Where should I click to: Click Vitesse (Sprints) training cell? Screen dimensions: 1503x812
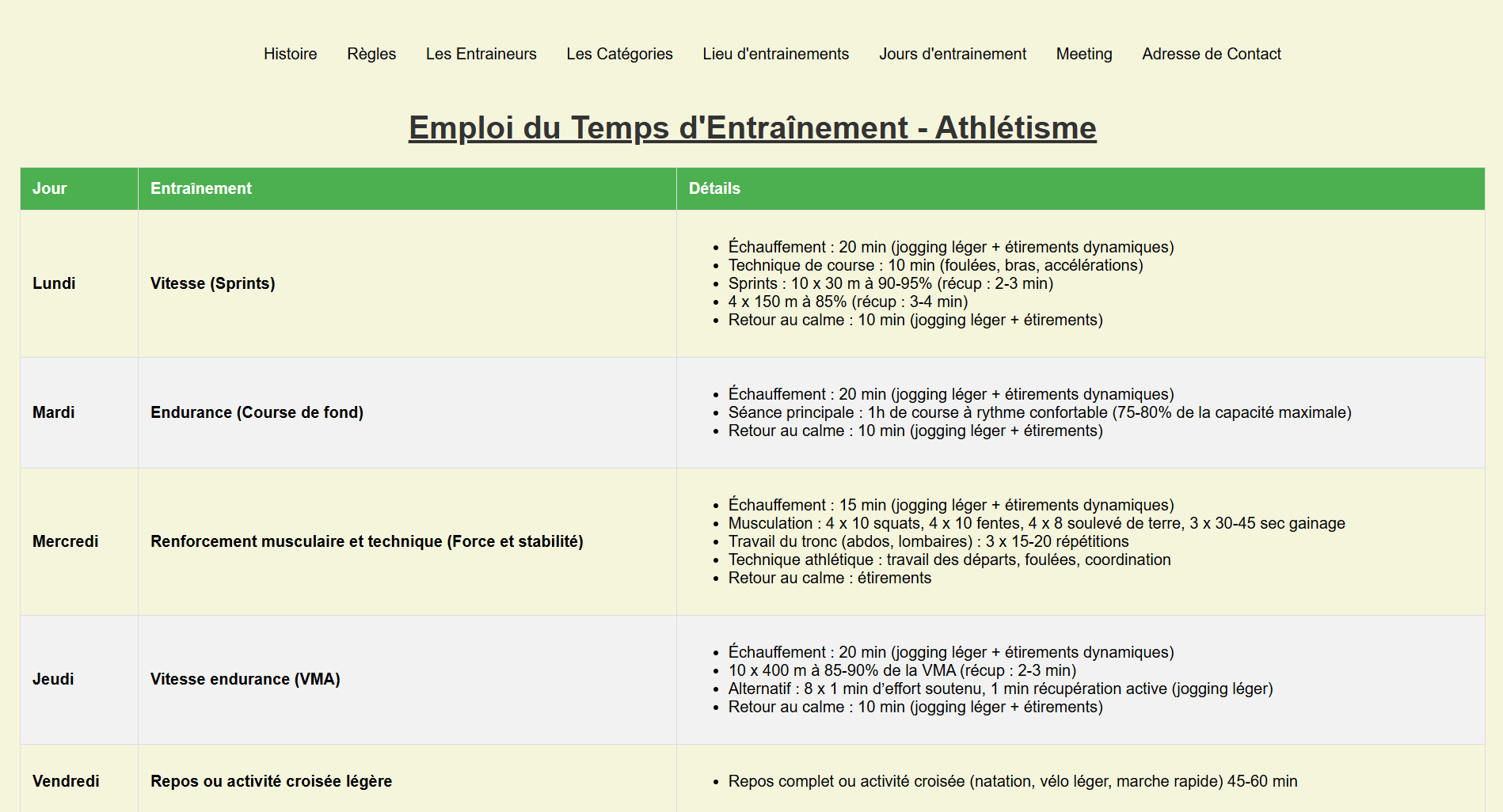(213, 283)
